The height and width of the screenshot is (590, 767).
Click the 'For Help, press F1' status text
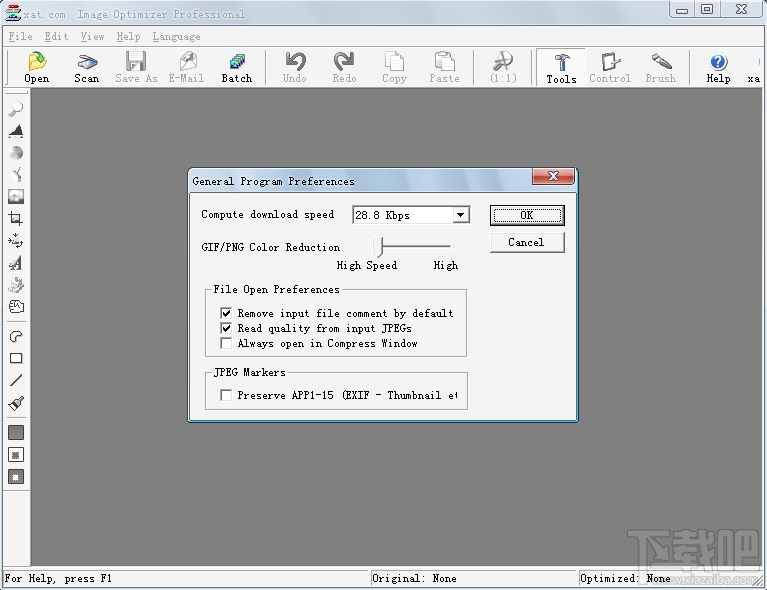pyautogui.click(x=58, y=578)
